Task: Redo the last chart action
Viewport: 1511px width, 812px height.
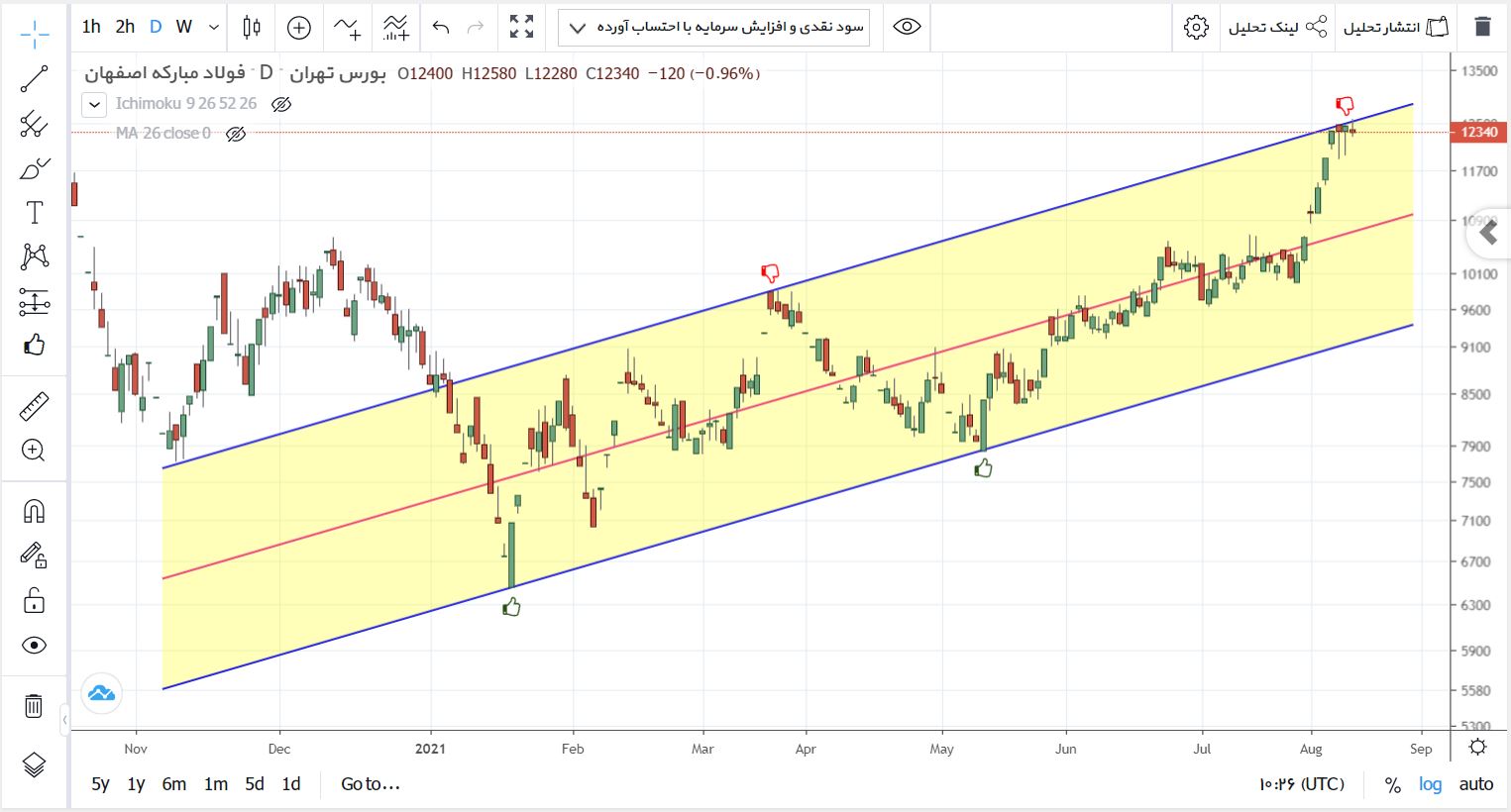Action: pos(476,27)
